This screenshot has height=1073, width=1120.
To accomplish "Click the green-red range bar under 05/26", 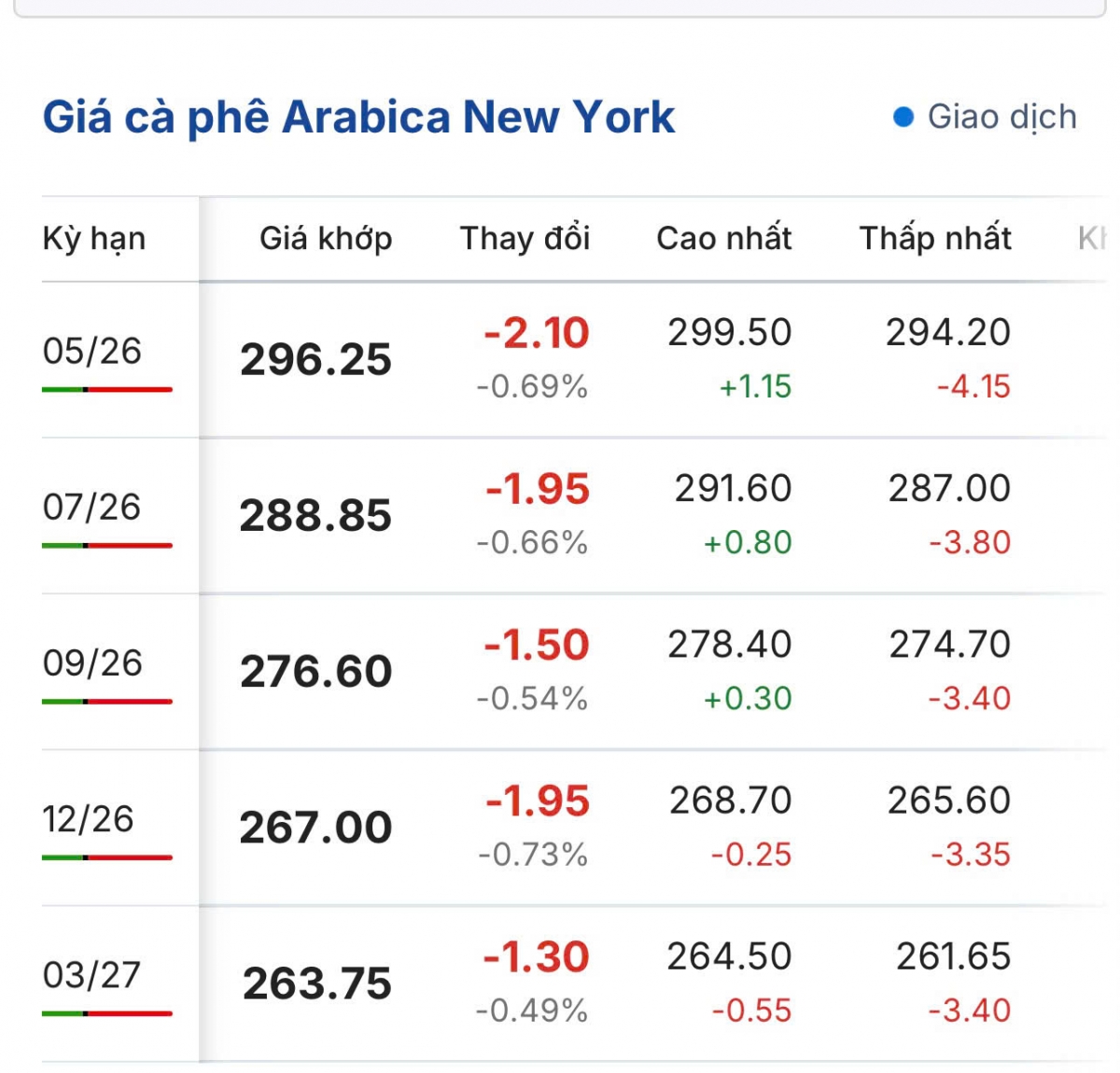I will point(107,389).
